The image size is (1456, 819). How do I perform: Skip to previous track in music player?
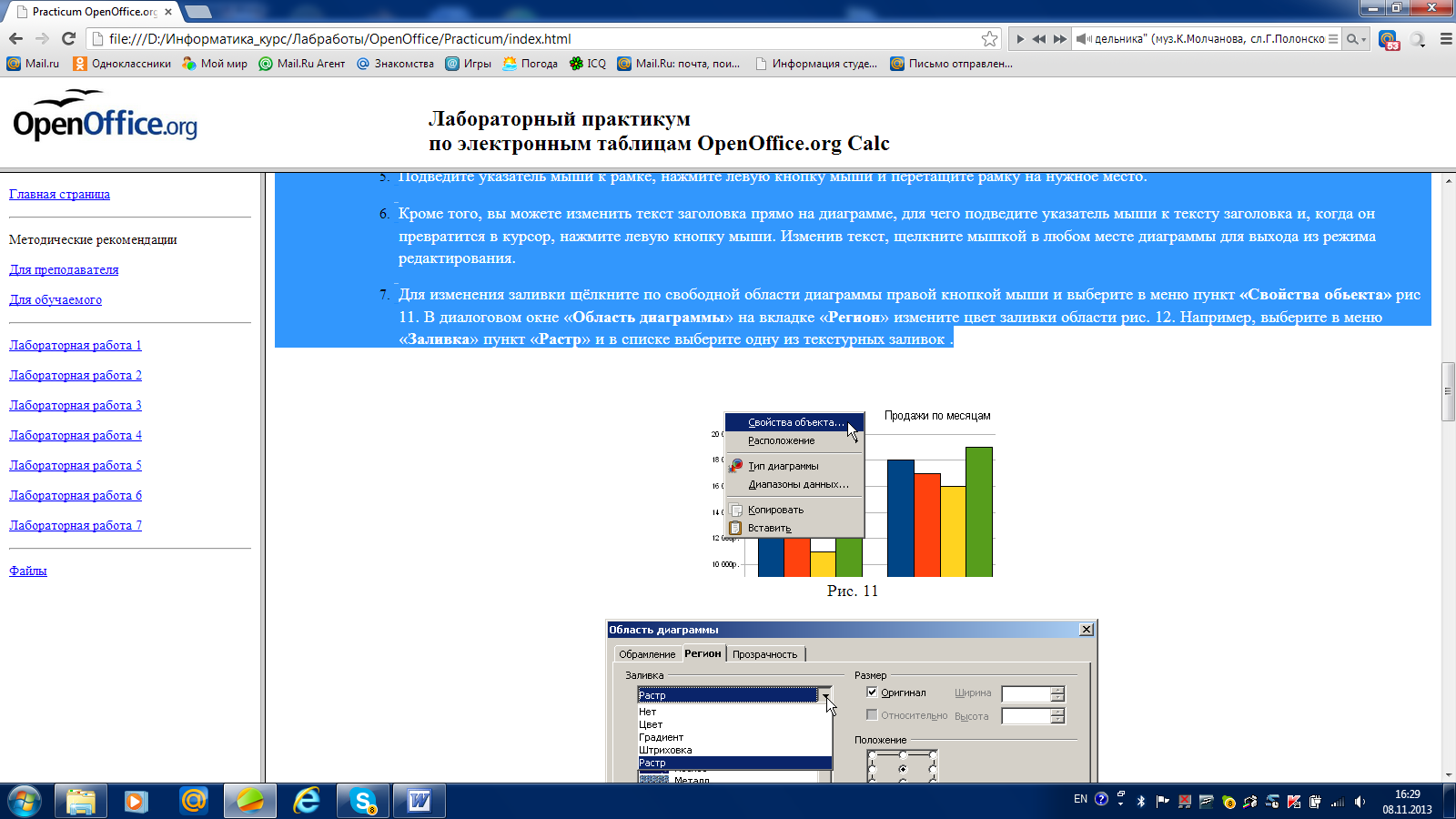point(1038,39)
